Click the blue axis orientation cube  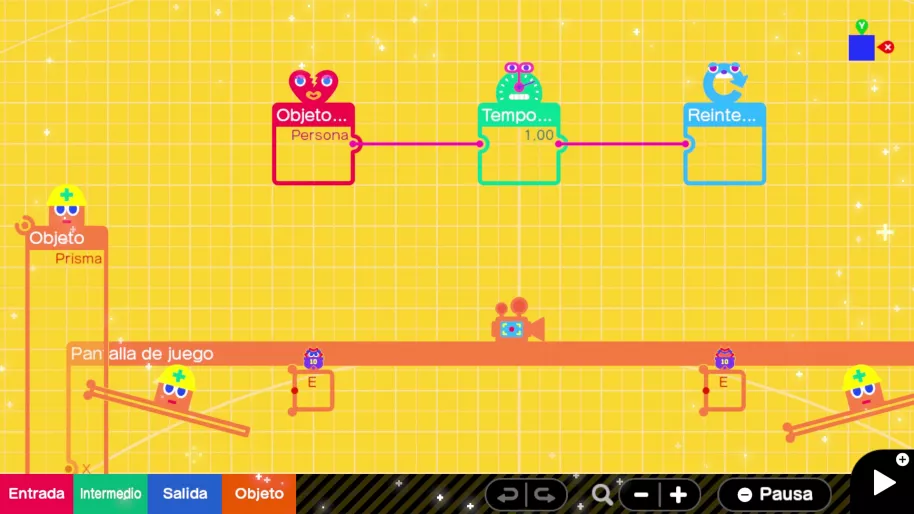pyautogui.click(x=862, y=48)
